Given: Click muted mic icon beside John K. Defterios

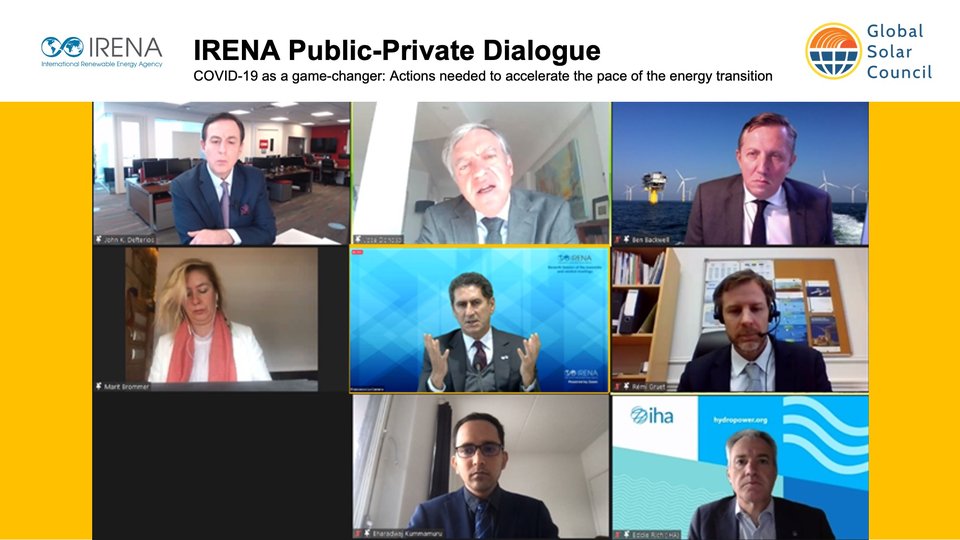Looking at the screenshot, I should (98, 239).
